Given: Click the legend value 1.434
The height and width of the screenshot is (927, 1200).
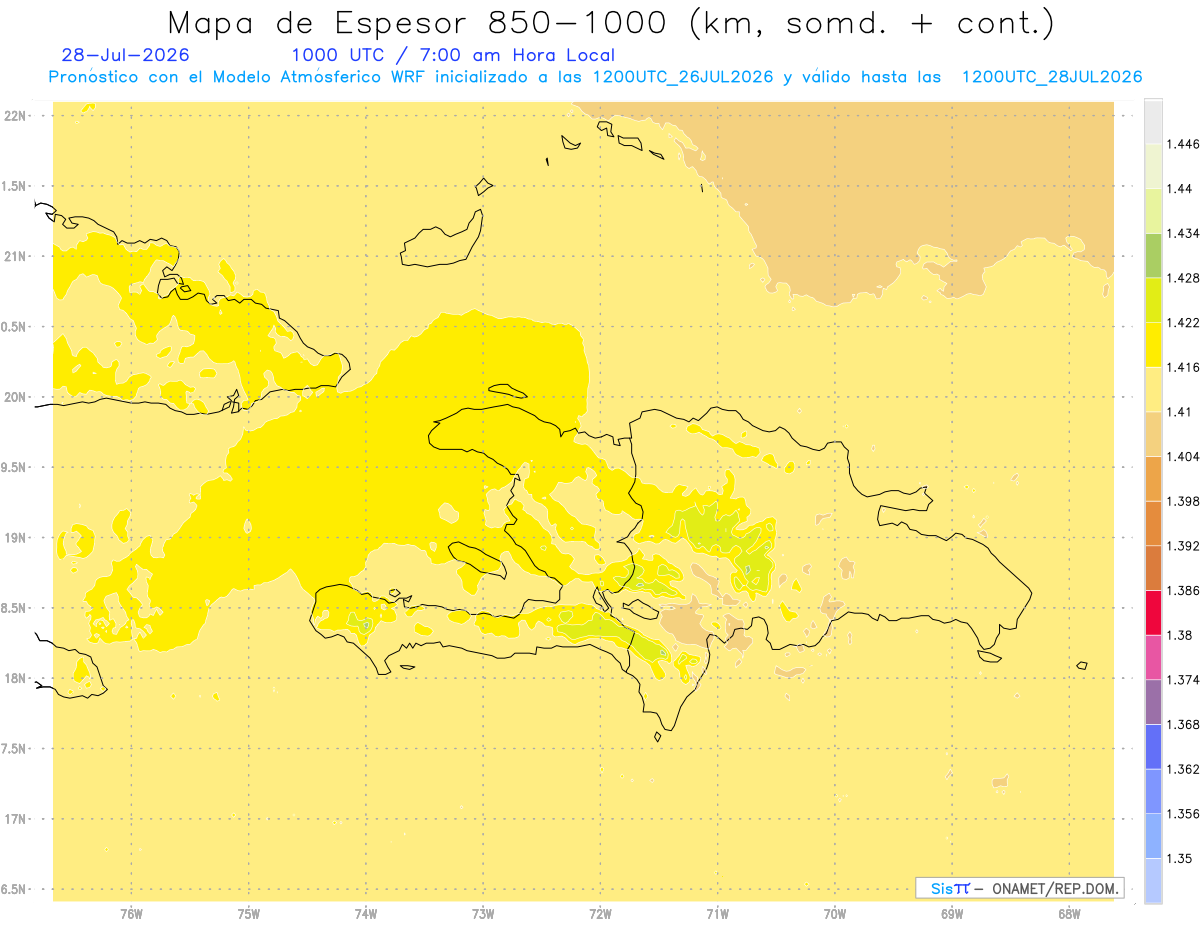Looking at the screenshot, I should point(1184,233).
